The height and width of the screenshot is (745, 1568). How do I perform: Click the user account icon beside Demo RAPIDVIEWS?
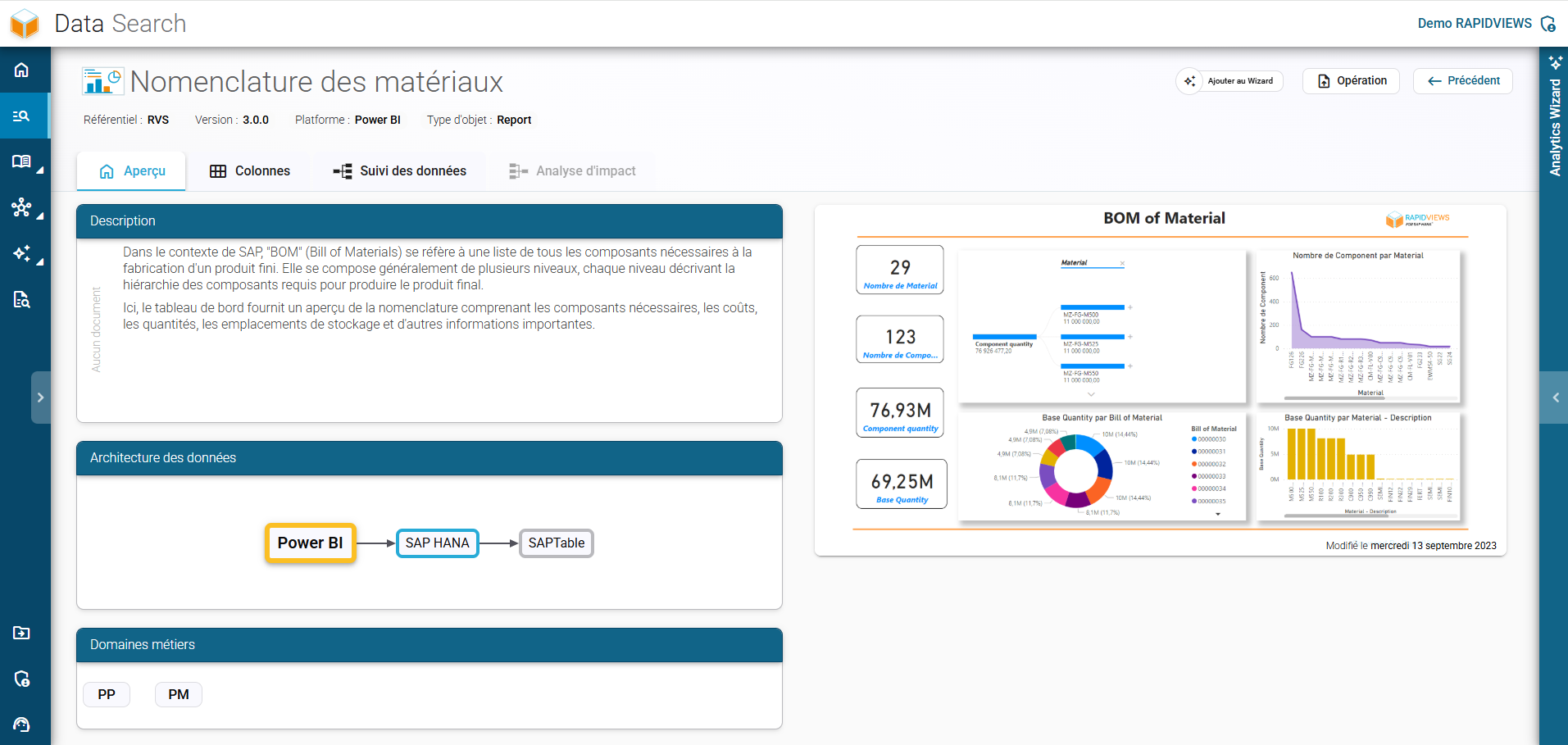point(1548,24)
